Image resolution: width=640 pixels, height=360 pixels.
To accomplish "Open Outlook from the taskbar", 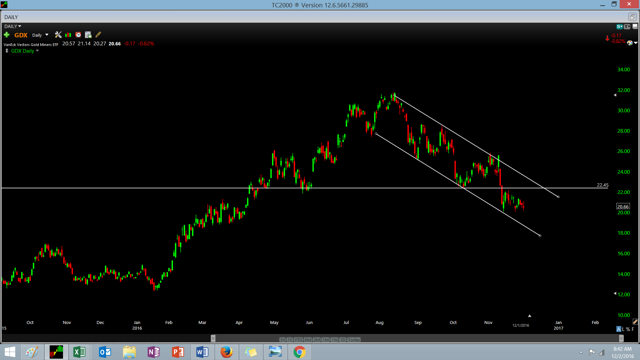I will 105,352.
